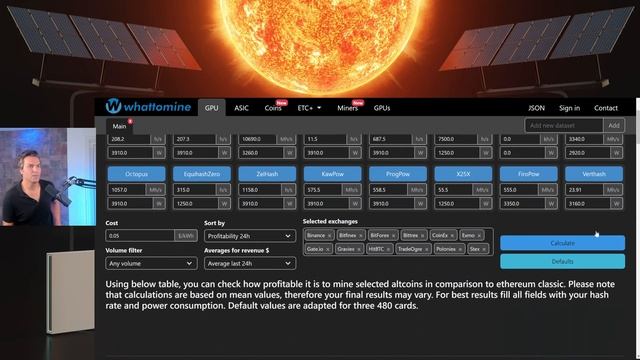This screenshot has width=640, height=360.
Task: Open the Miners page
Action: click(348, 108)
